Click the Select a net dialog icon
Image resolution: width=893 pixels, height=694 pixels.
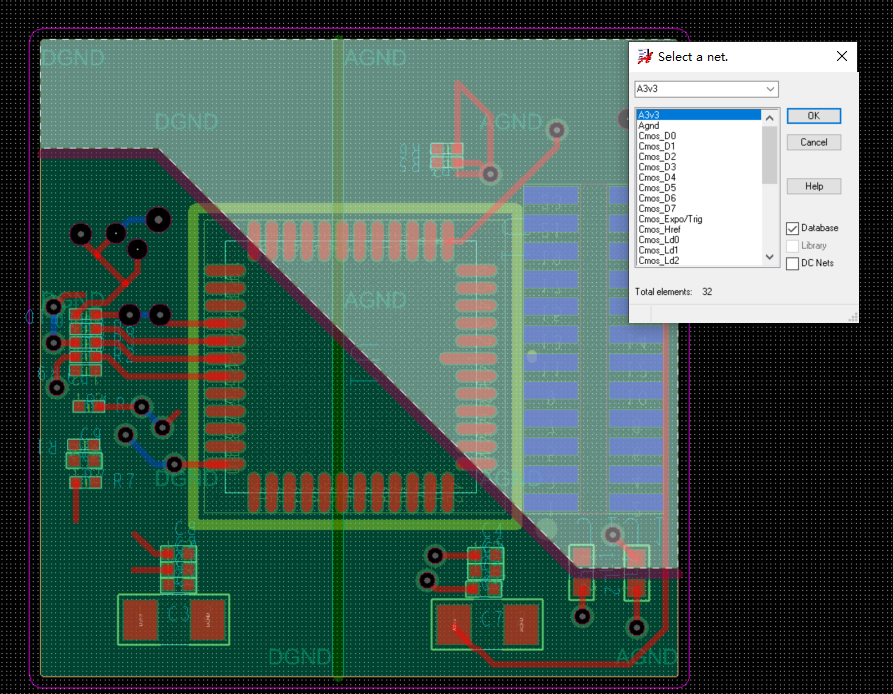point(643,57)
